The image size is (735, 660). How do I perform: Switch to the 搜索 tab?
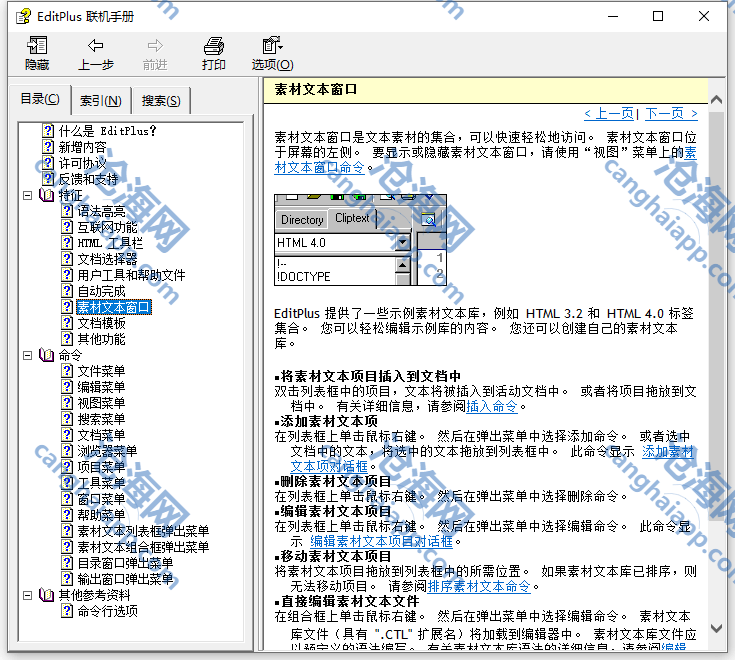161,100
